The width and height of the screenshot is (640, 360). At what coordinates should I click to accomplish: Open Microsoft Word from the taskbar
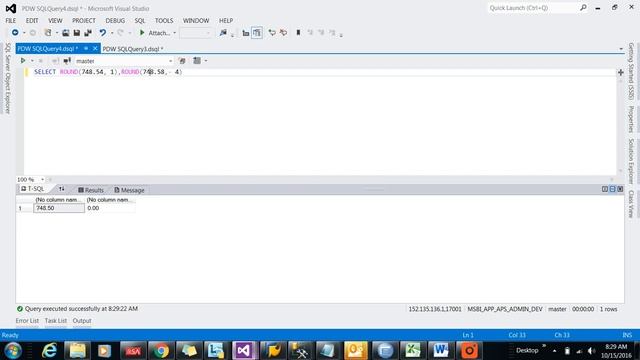coord(440,351)
